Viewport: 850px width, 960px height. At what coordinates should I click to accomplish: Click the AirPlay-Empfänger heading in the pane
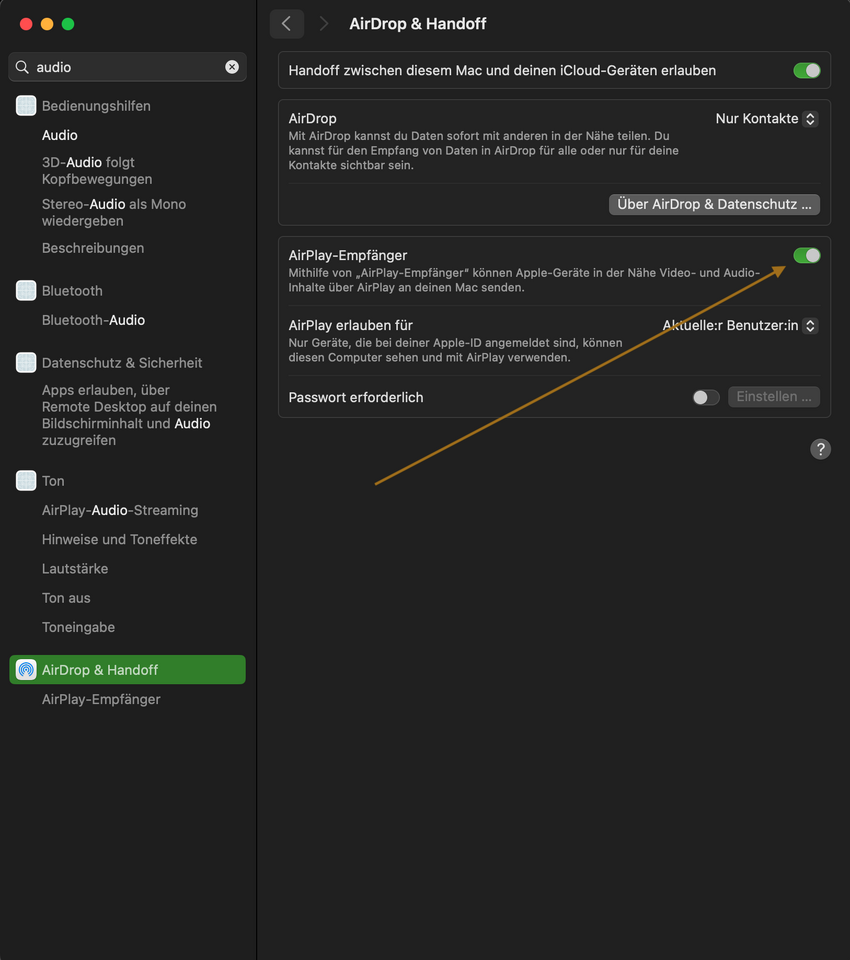click(x=348, y=255)
